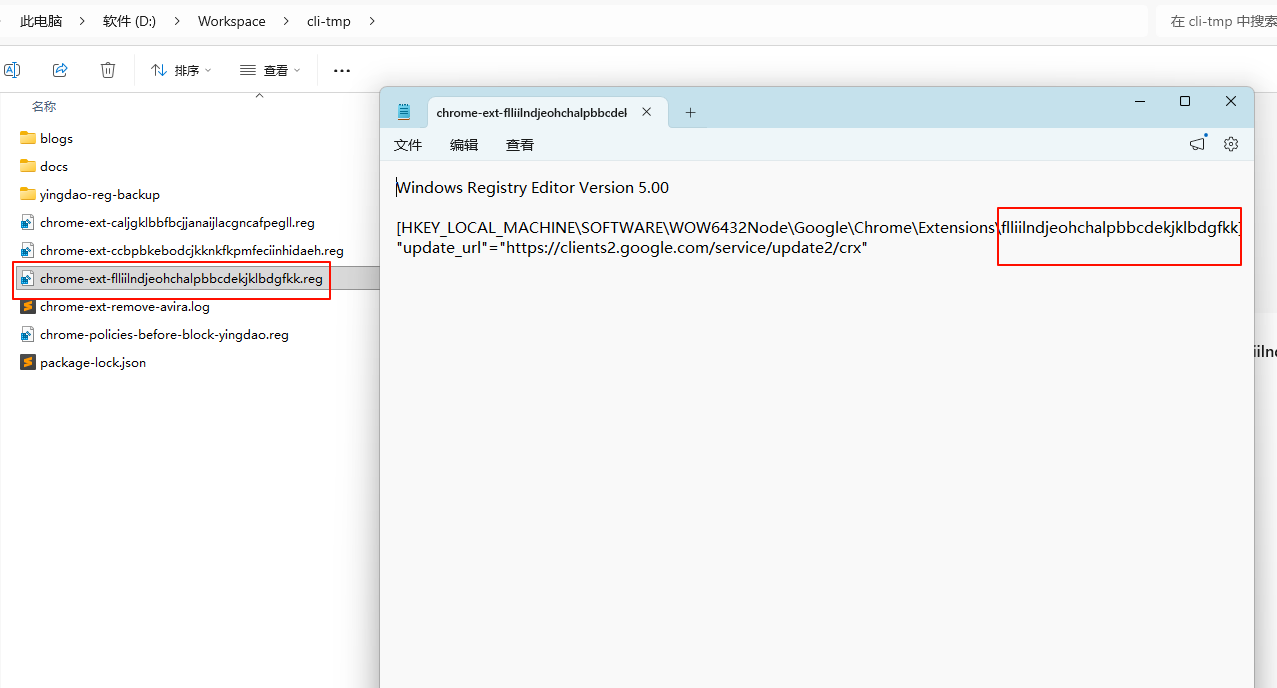The width and height of the screenshot is (1277, 688).
Task: Click the chrome-ext-ccbpbkebodcjkknkfkpmfeciinhidaeh.reg file icon
Action: [28, 250]
